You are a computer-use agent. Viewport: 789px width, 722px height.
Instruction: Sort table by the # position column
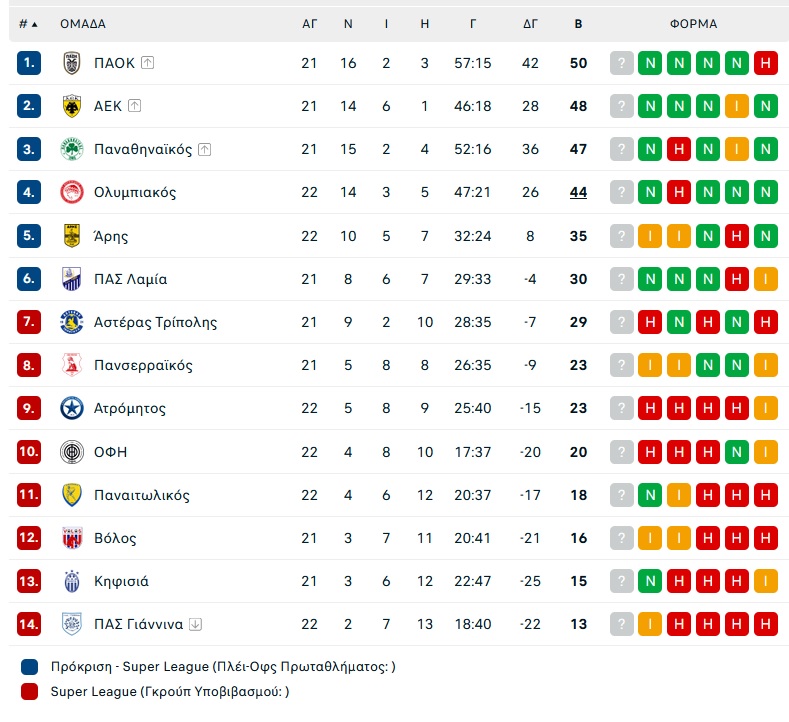click(x=28, y=24)
